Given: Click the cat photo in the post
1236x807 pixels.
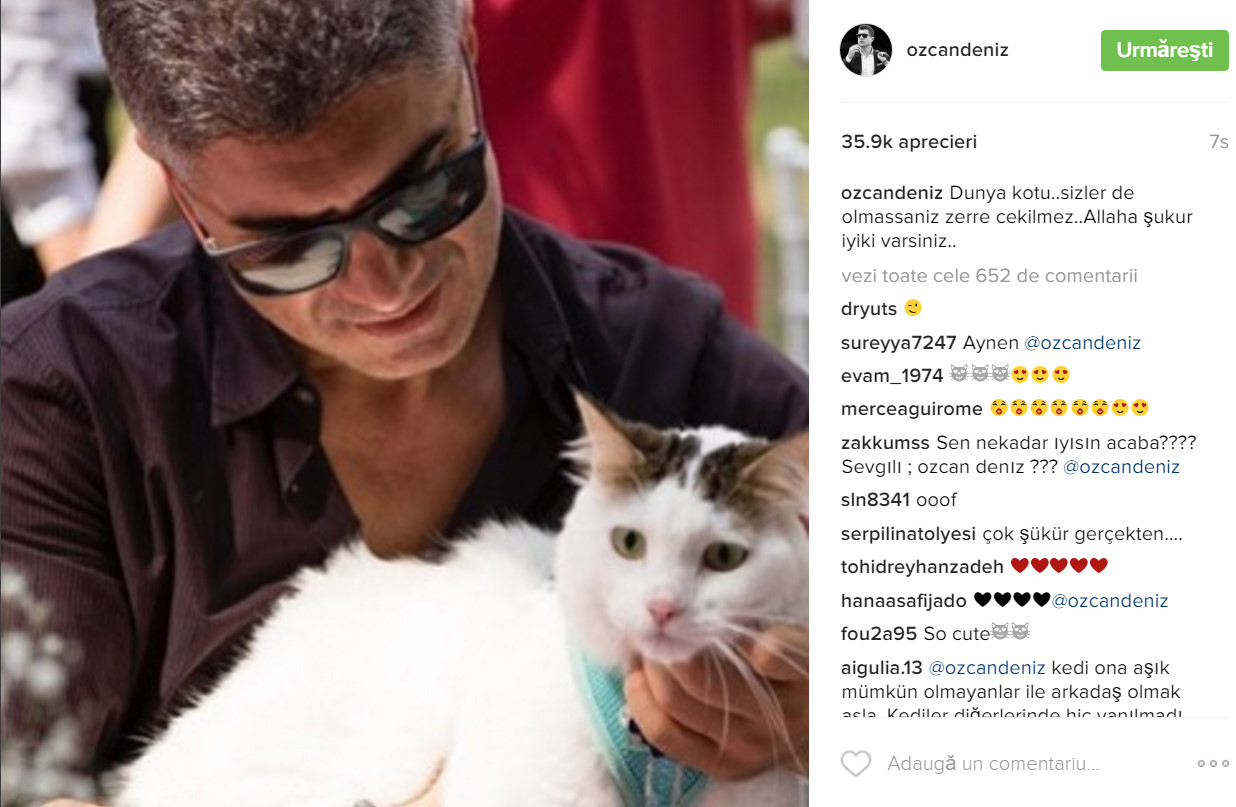Looking at the screenshot, I should pos(404,403).
